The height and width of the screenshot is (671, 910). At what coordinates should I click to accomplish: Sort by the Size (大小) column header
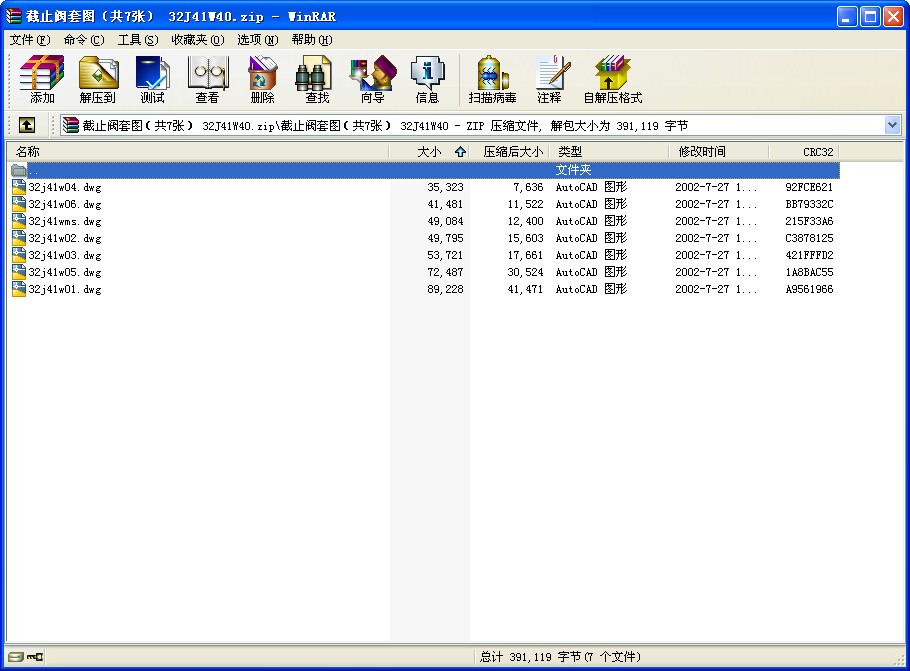coord(428,152)
